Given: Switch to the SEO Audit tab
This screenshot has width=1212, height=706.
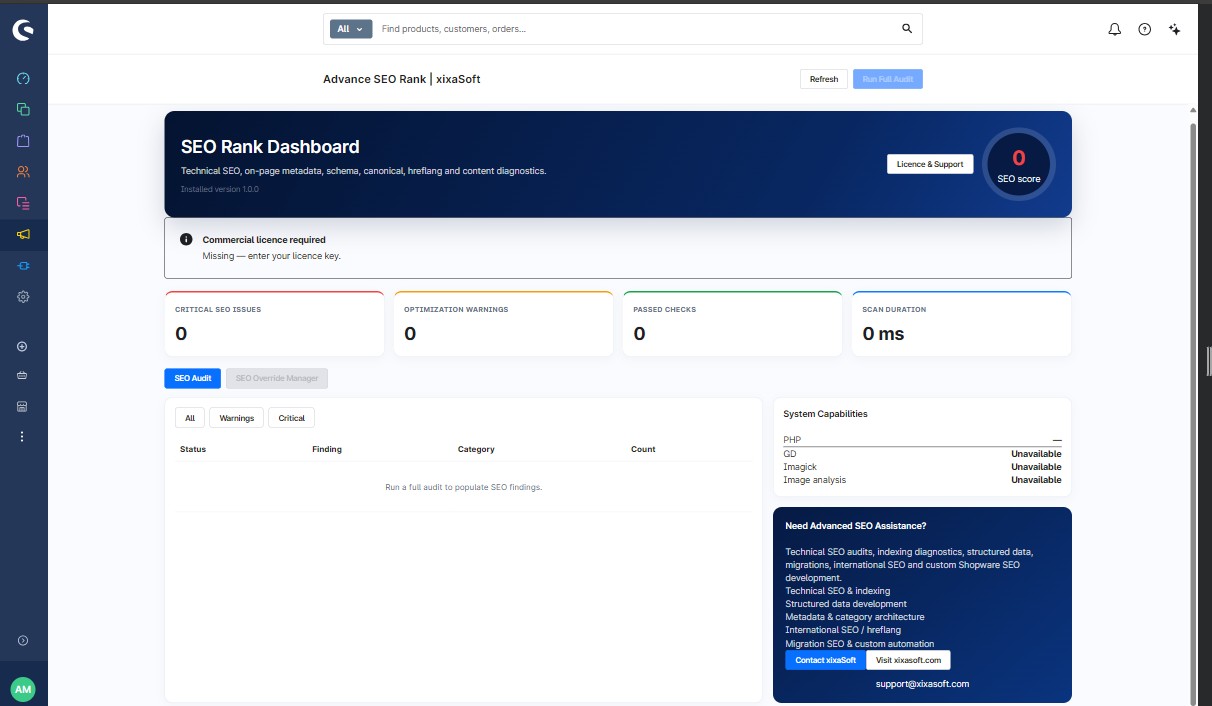Looking at the screenshot, I should click(x=192, y=378).
